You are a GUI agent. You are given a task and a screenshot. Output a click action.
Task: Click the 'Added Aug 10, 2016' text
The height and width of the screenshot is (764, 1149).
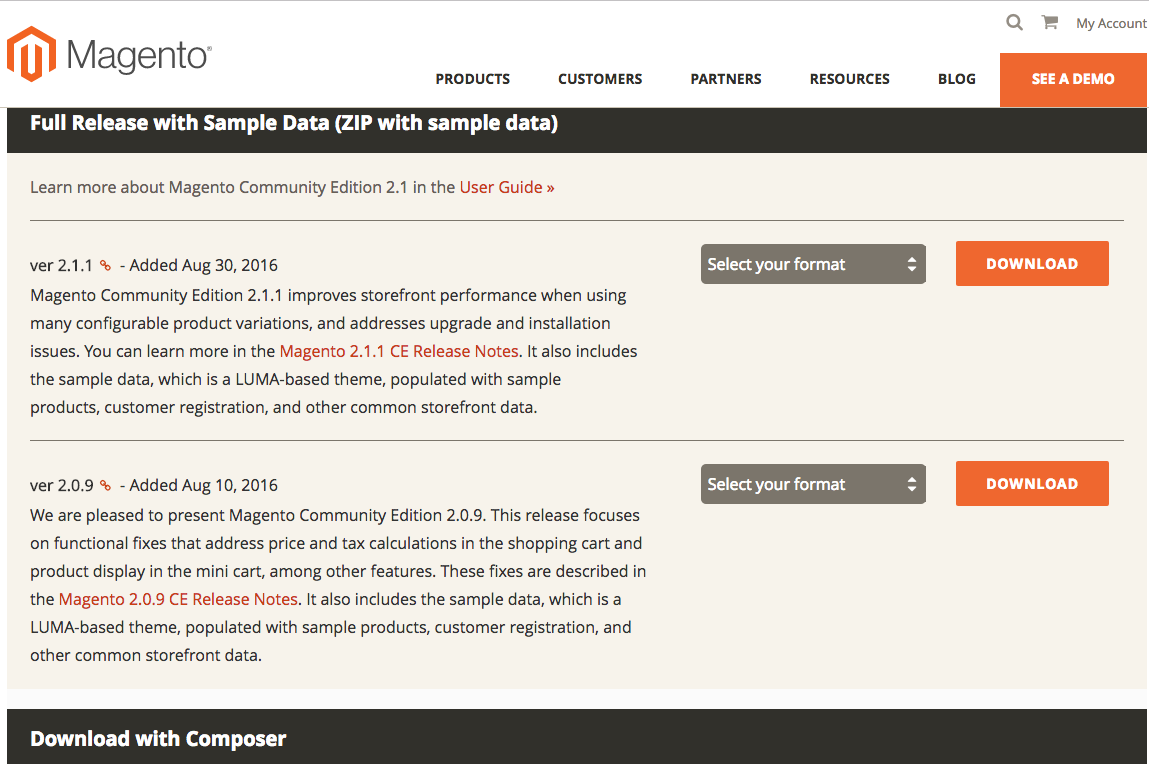(204, 485)
